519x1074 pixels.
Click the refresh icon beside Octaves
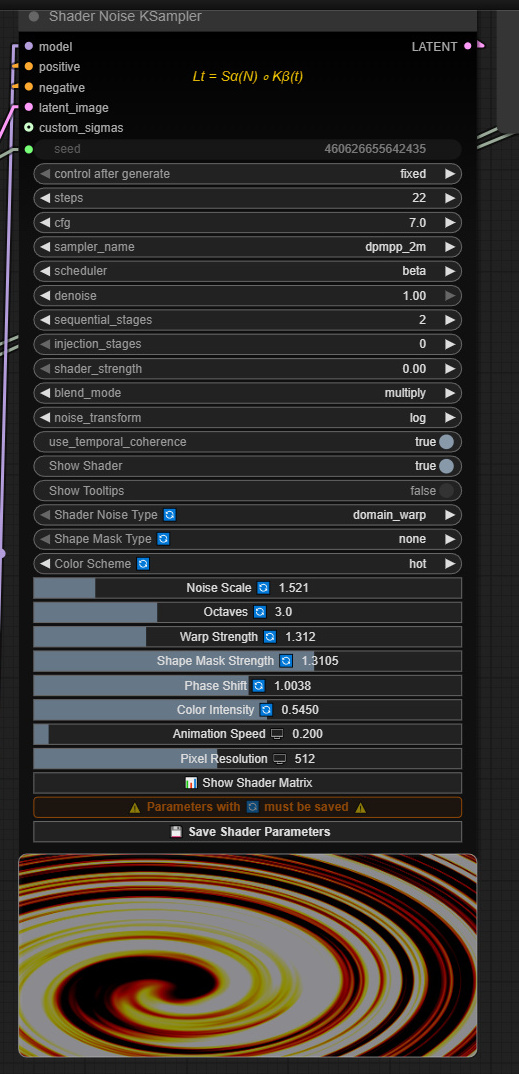pos(260,612)
